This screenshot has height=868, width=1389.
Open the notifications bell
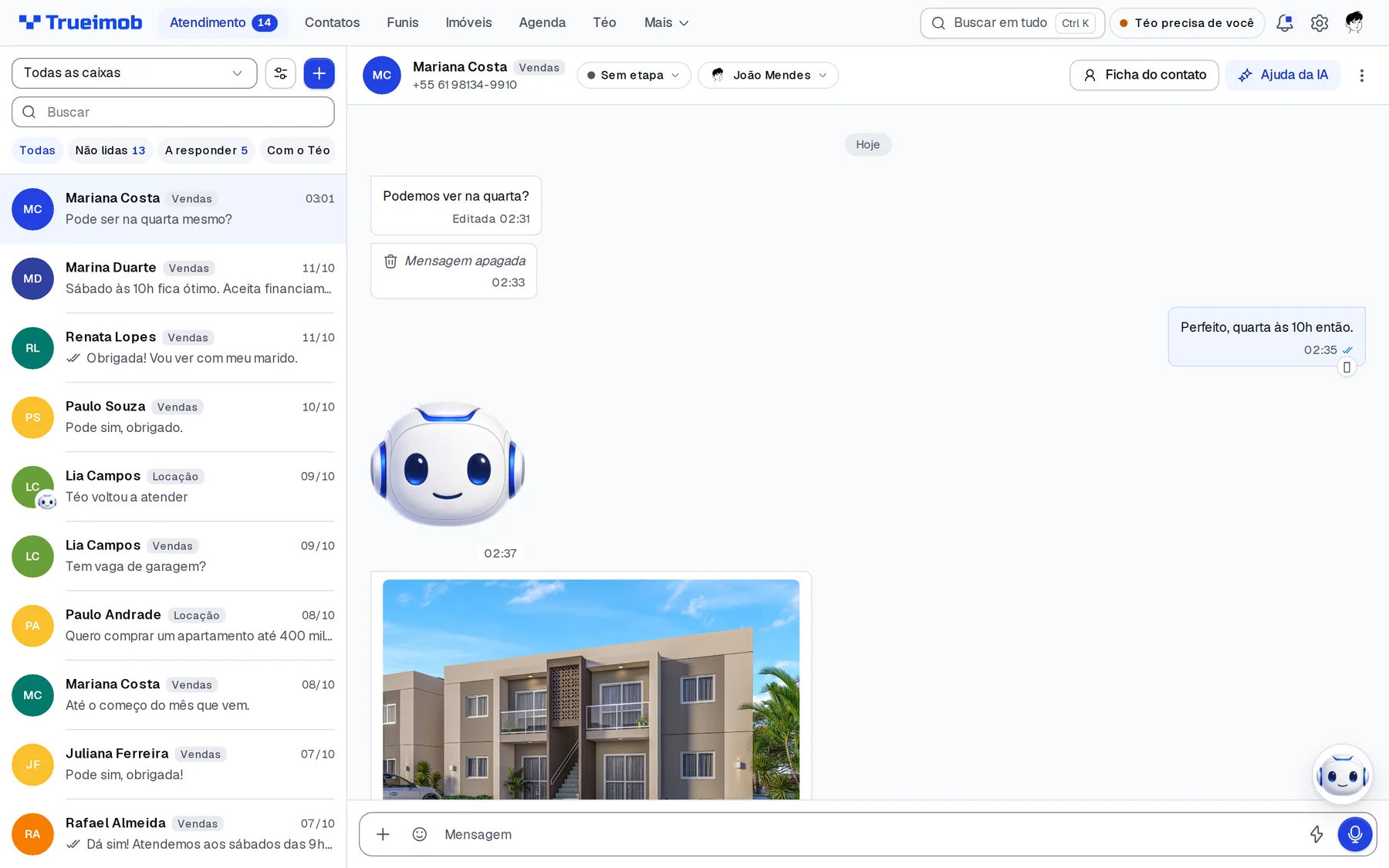point(1284,23)
